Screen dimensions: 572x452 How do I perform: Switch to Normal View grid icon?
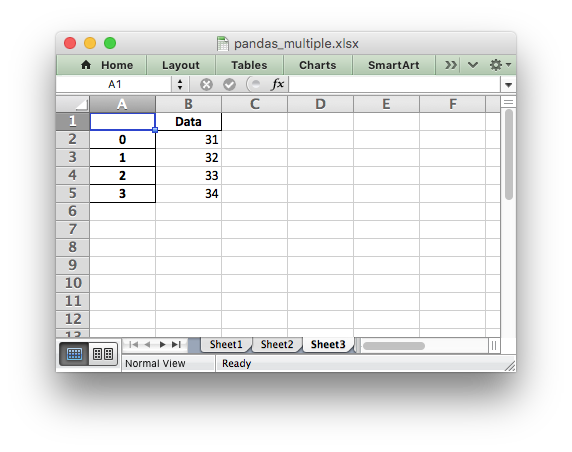[x=74, y=354]
